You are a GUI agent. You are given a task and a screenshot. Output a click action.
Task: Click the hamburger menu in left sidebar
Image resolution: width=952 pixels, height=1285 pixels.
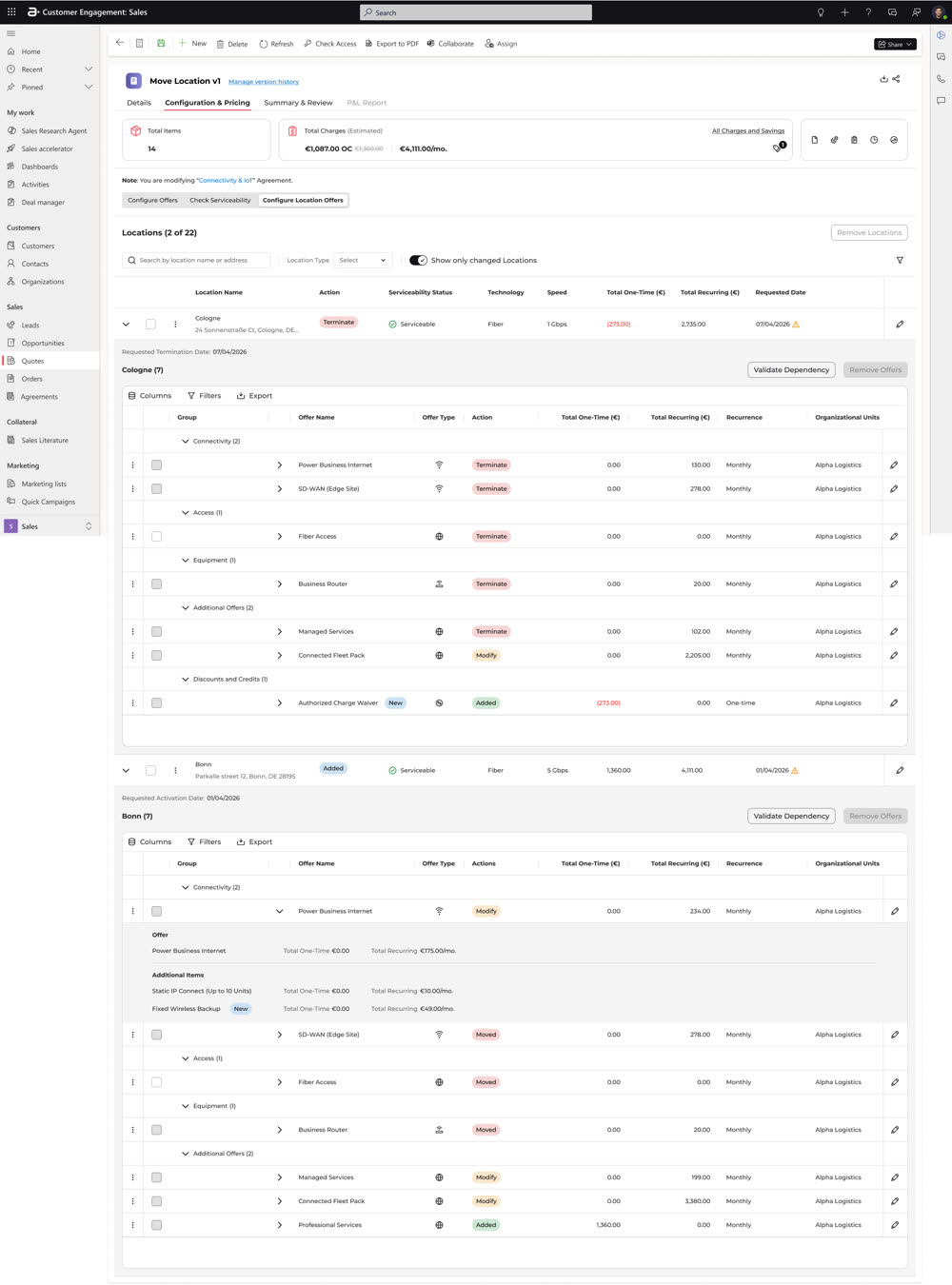pyautogui.click(x=11, y=33)
